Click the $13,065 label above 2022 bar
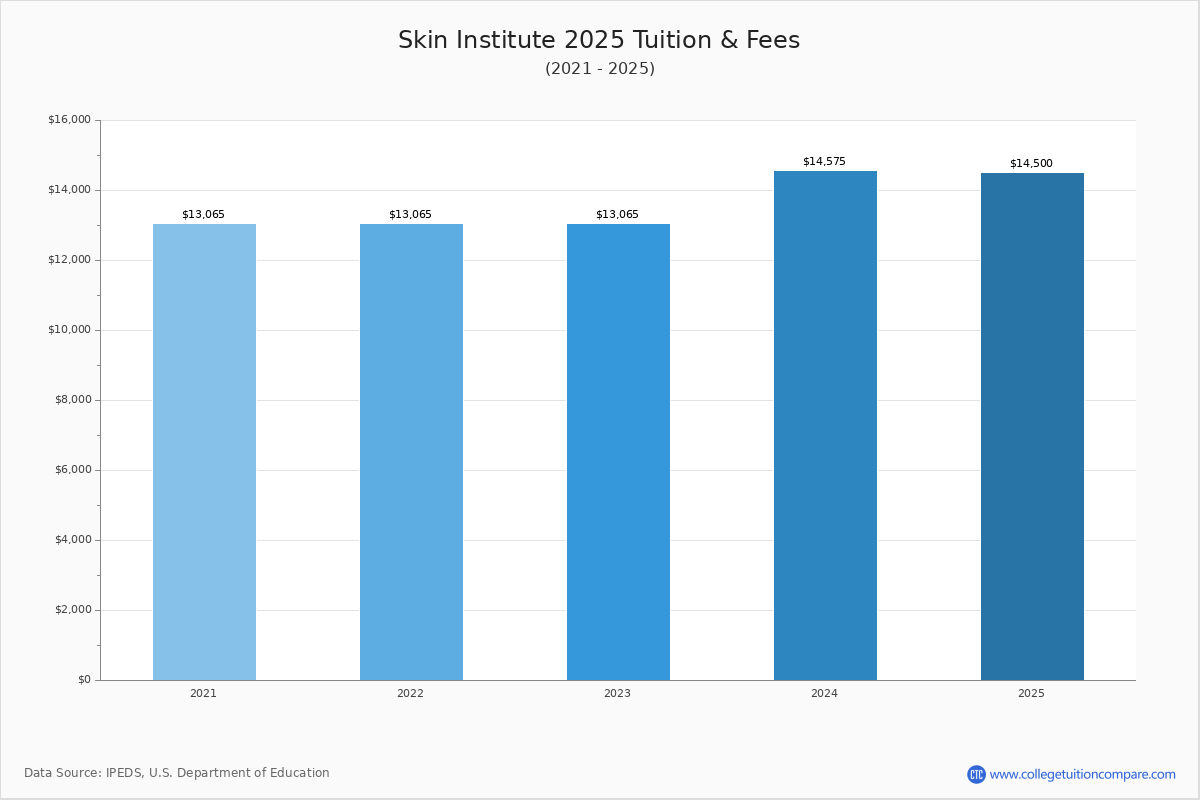The width and height of the screenshot is (1200, 800). tap(410, 214)
